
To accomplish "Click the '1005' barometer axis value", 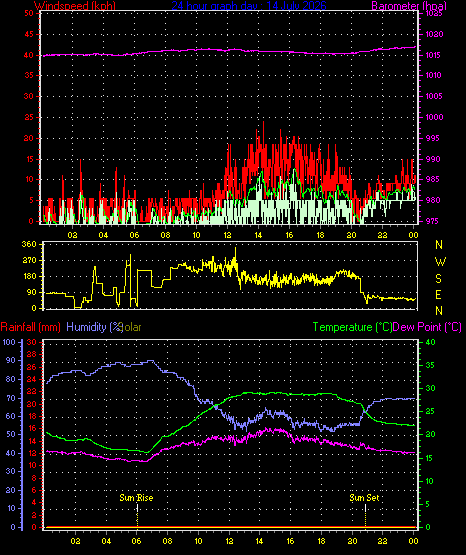I will coord(433,96).
